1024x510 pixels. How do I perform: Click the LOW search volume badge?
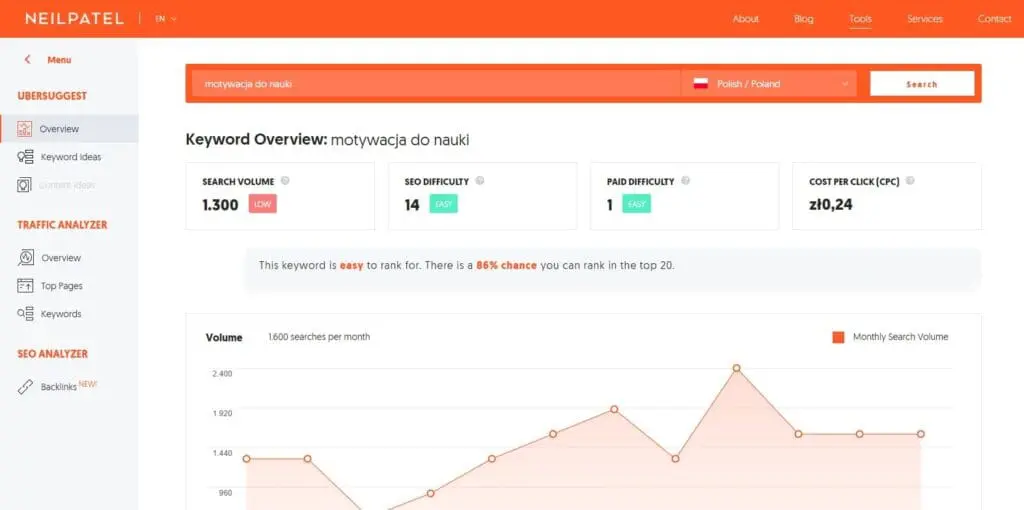pos(263,204)
